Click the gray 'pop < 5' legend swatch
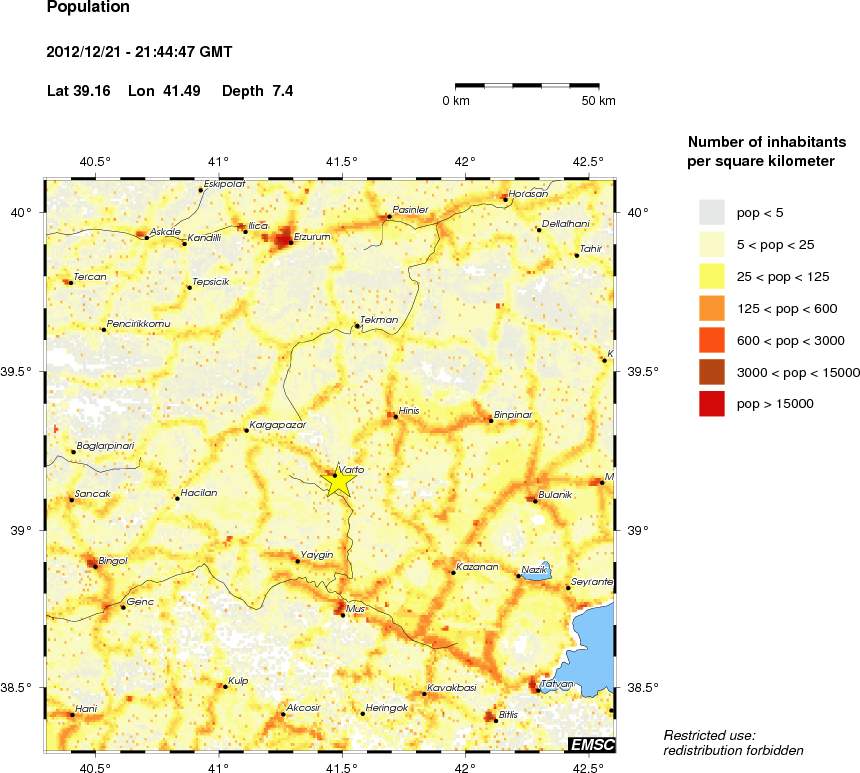The width and height of the screenshot is (860, 773). tap(711, 212)
